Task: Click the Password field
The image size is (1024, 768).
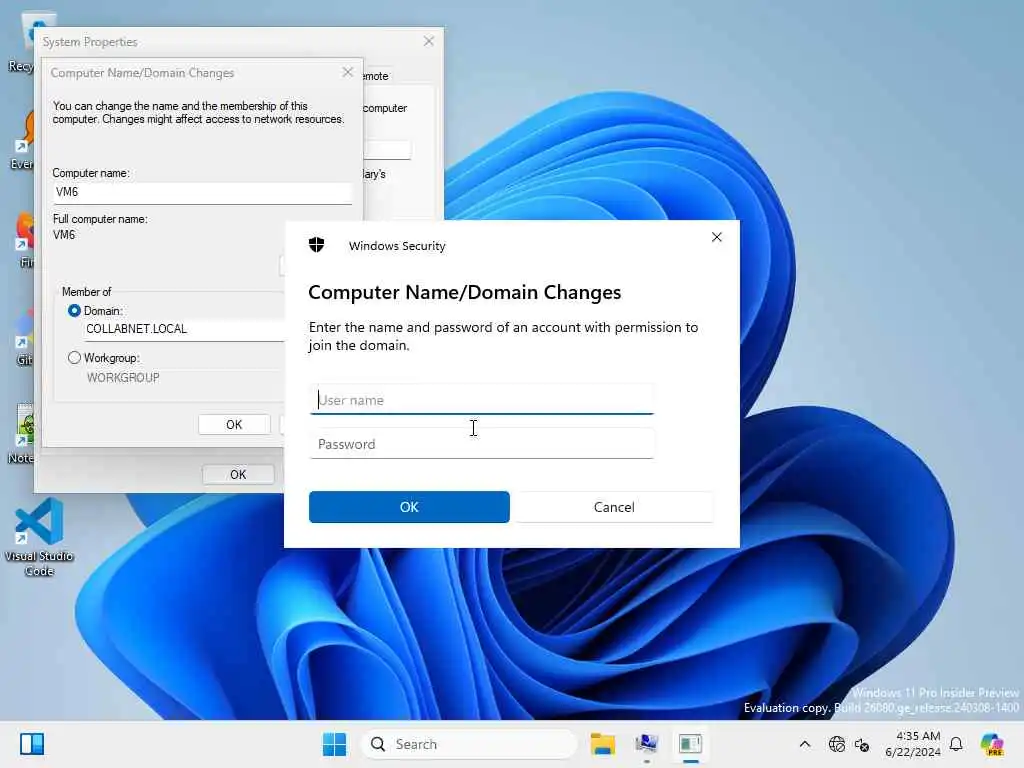Action: [x=481, y=444]
